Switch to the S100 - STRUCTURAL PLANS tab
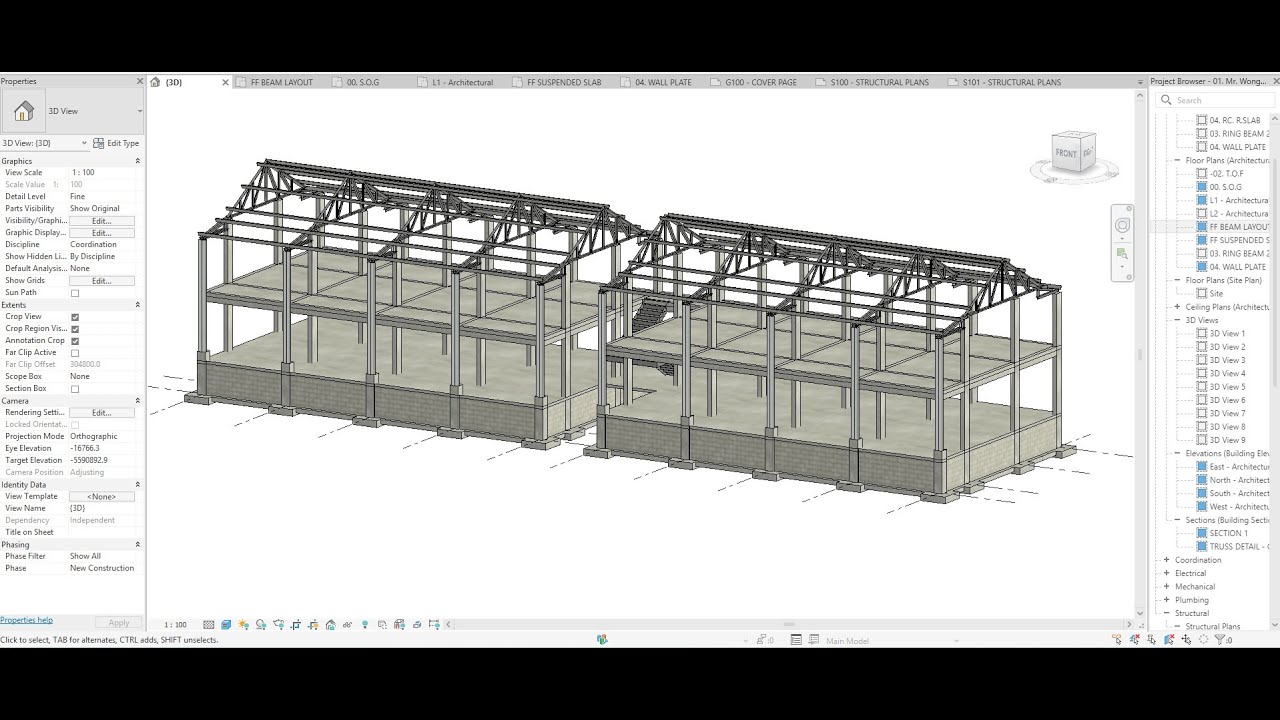This screenshot has height=720, width=1280. (879, 82)
